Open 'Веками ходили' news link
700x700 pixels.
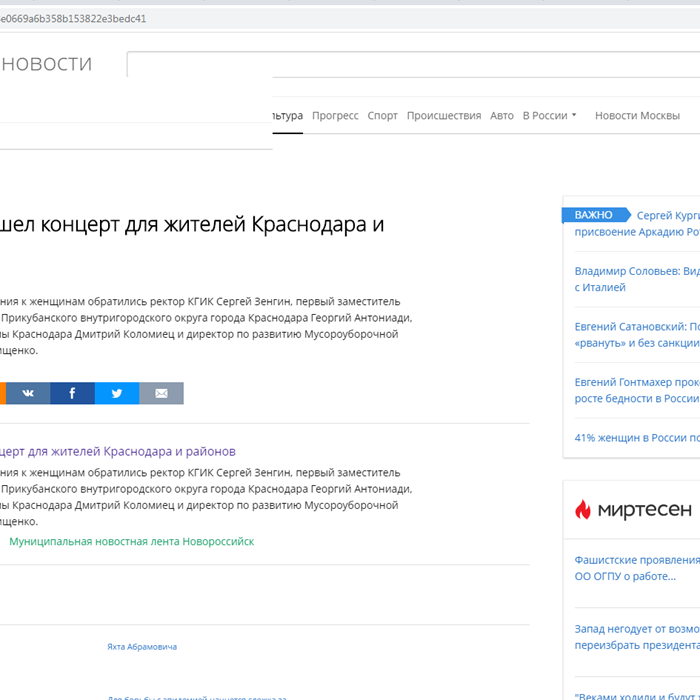(x=637, y=696)
